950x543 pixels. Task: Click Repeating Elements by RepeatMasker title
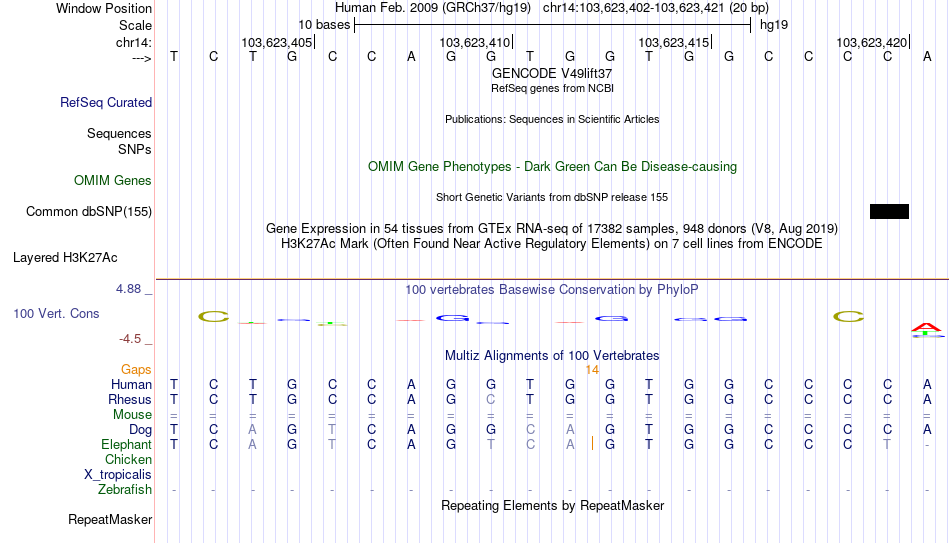tap(552, 505)
